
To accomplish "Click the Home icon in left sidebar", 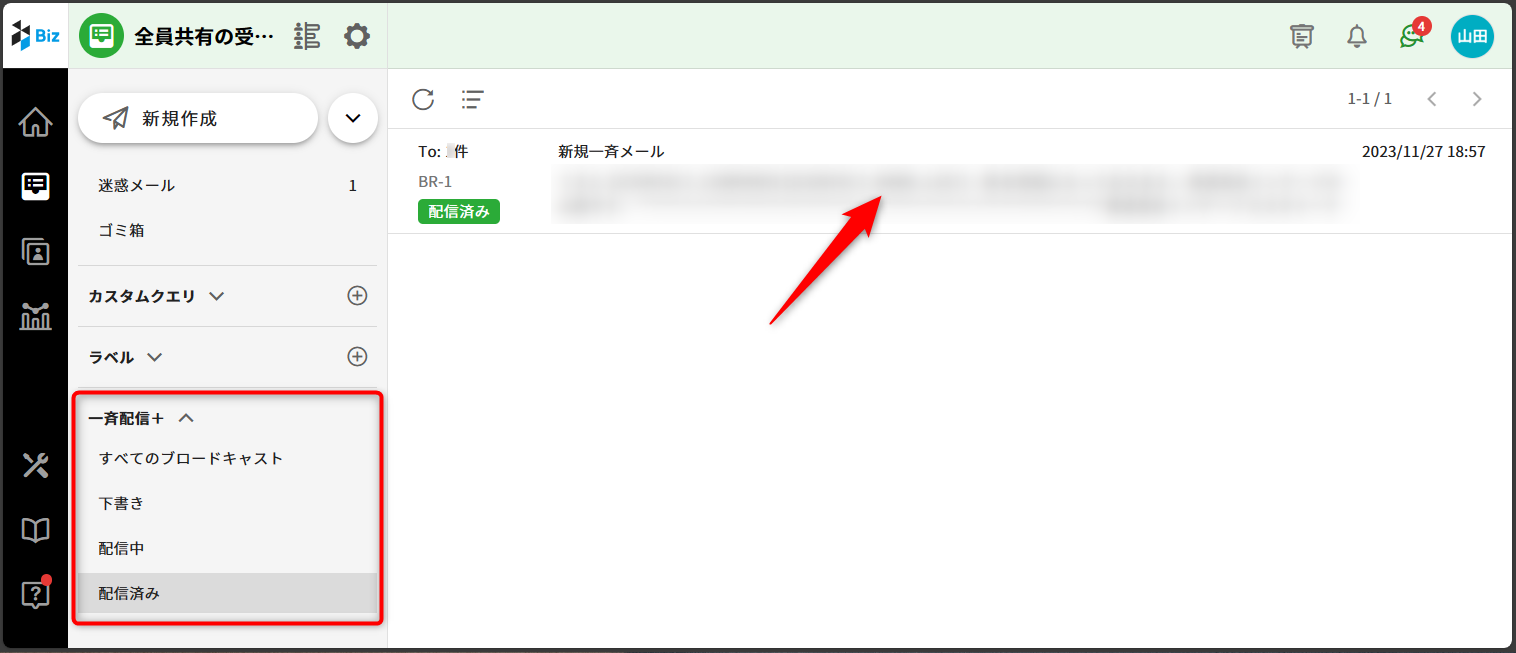I will 35,123.
